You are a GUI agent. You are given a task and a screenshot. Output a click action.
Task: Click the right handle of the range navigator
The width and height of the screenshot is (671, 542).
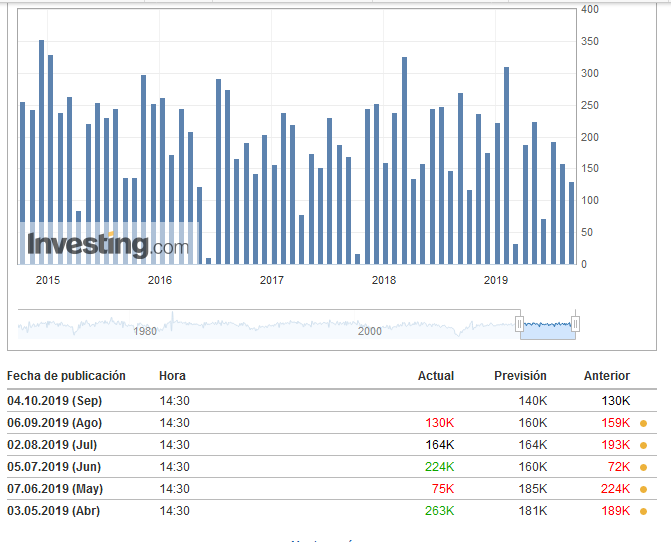tap(575, 324)
